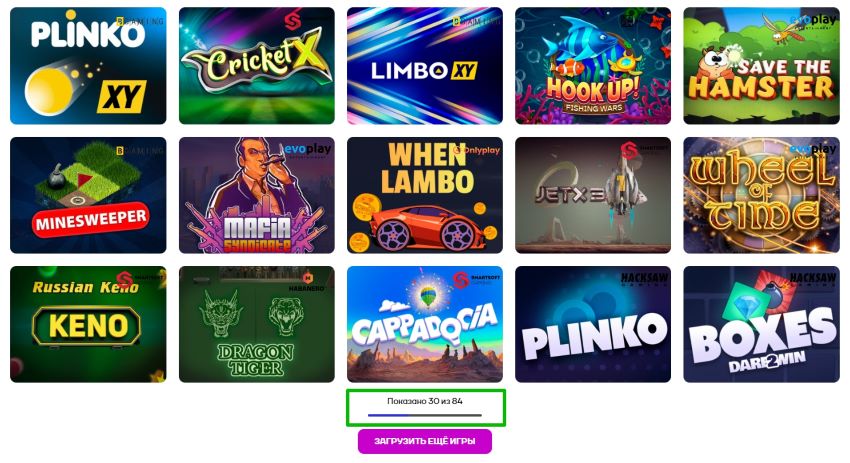The height and width of the screenshot is (463, 850).
Task: Select the Limbo XY game tile
Action: coord(425,66)
